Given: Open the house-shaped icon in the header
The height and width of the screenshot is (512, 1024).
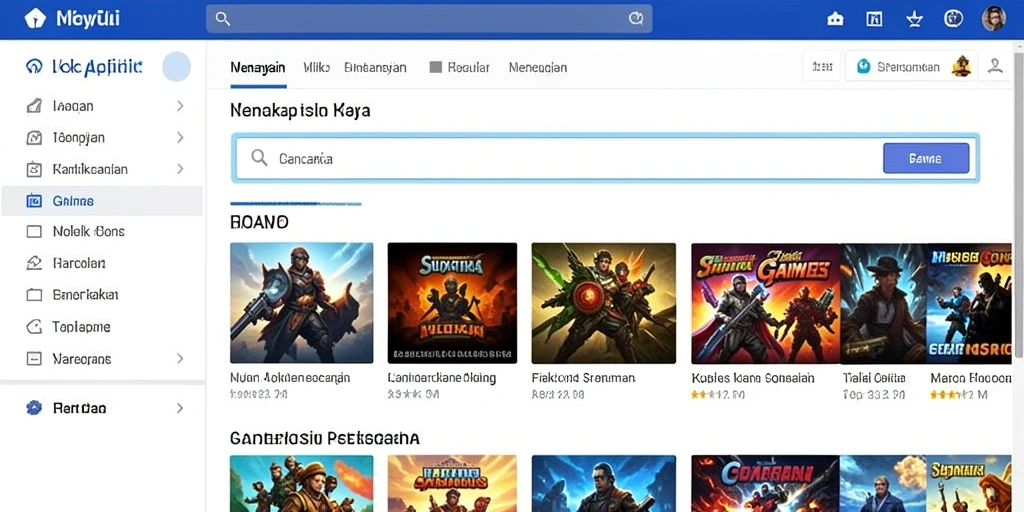Looking at the screenshot, I should (835, 19).
